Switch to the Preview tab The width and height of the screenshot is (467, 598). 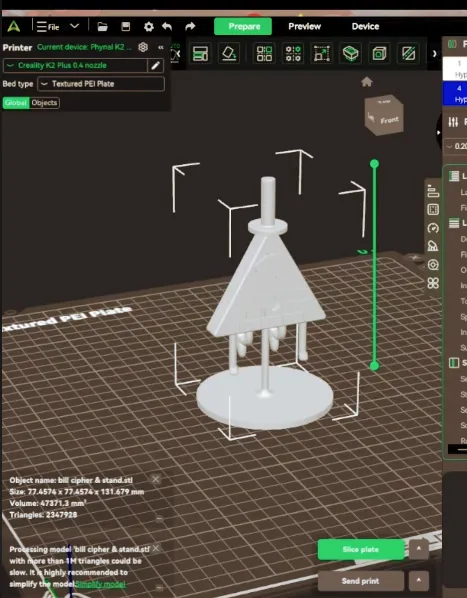coord(305,26)
